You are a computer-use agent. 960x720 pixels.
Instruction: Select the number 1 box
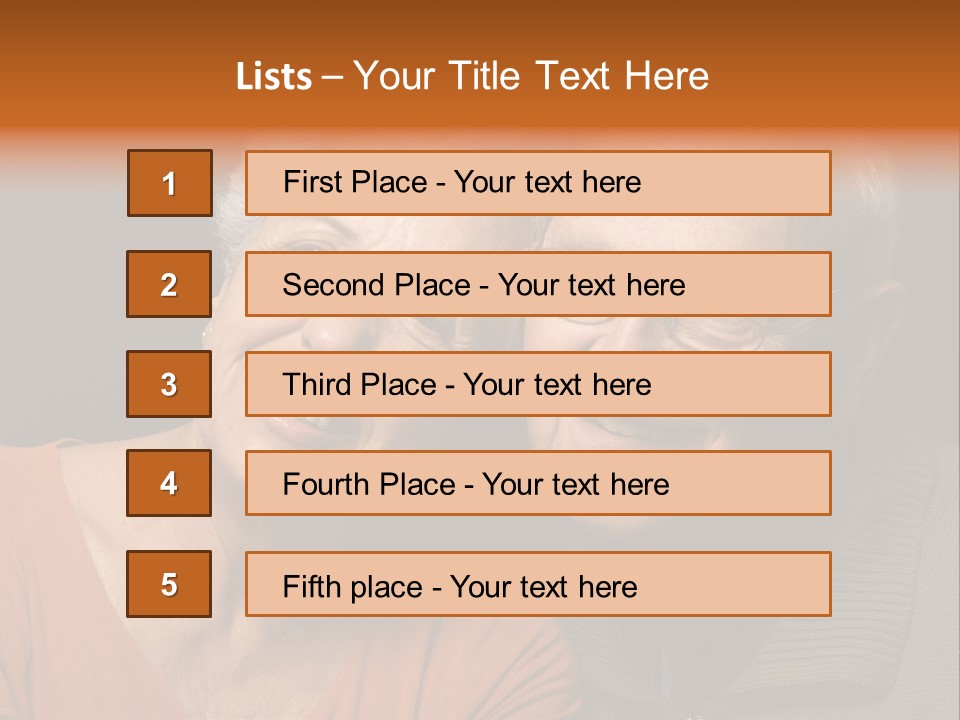point(170,183)
